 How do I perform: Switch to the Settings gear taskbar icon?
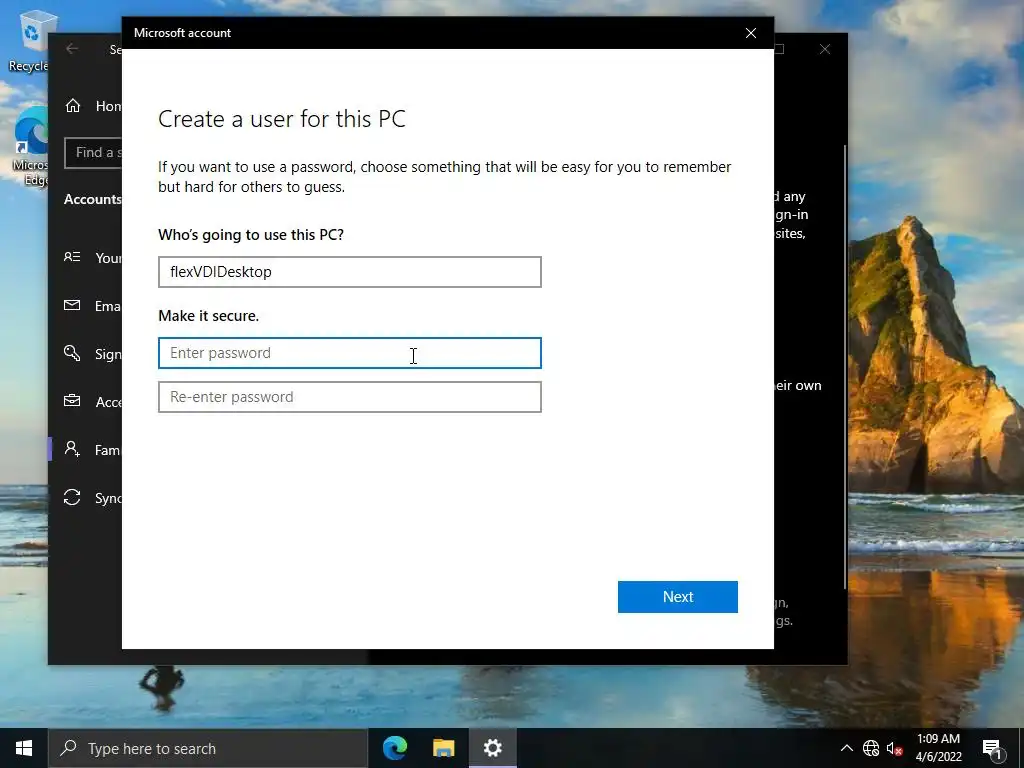[x=492, y=748]
